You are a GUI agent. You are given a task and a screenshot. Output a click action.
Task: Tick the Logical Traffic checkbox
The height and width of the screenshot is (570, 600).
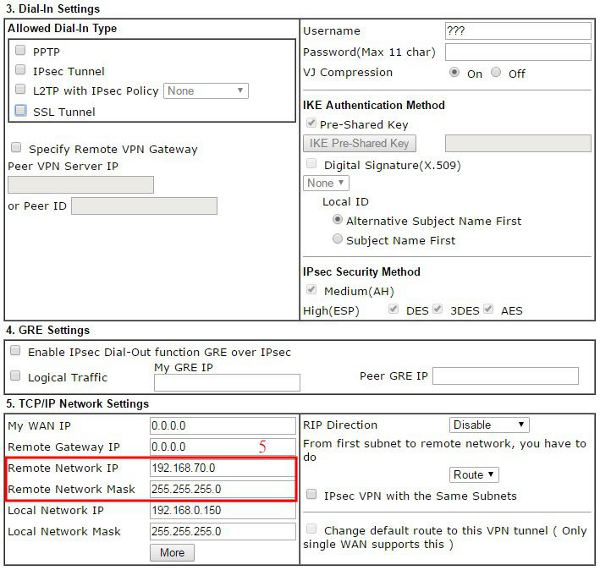[15, 376]
